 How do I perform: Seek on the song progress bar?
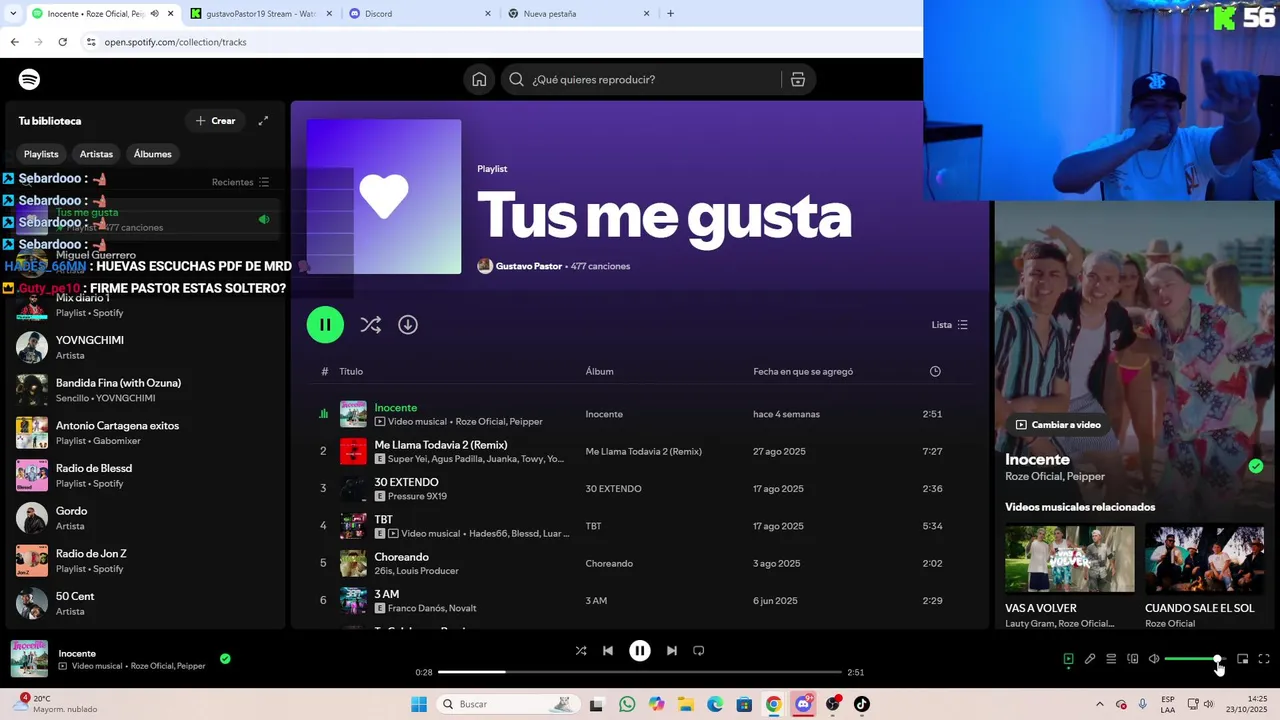[x=640, y=672]
